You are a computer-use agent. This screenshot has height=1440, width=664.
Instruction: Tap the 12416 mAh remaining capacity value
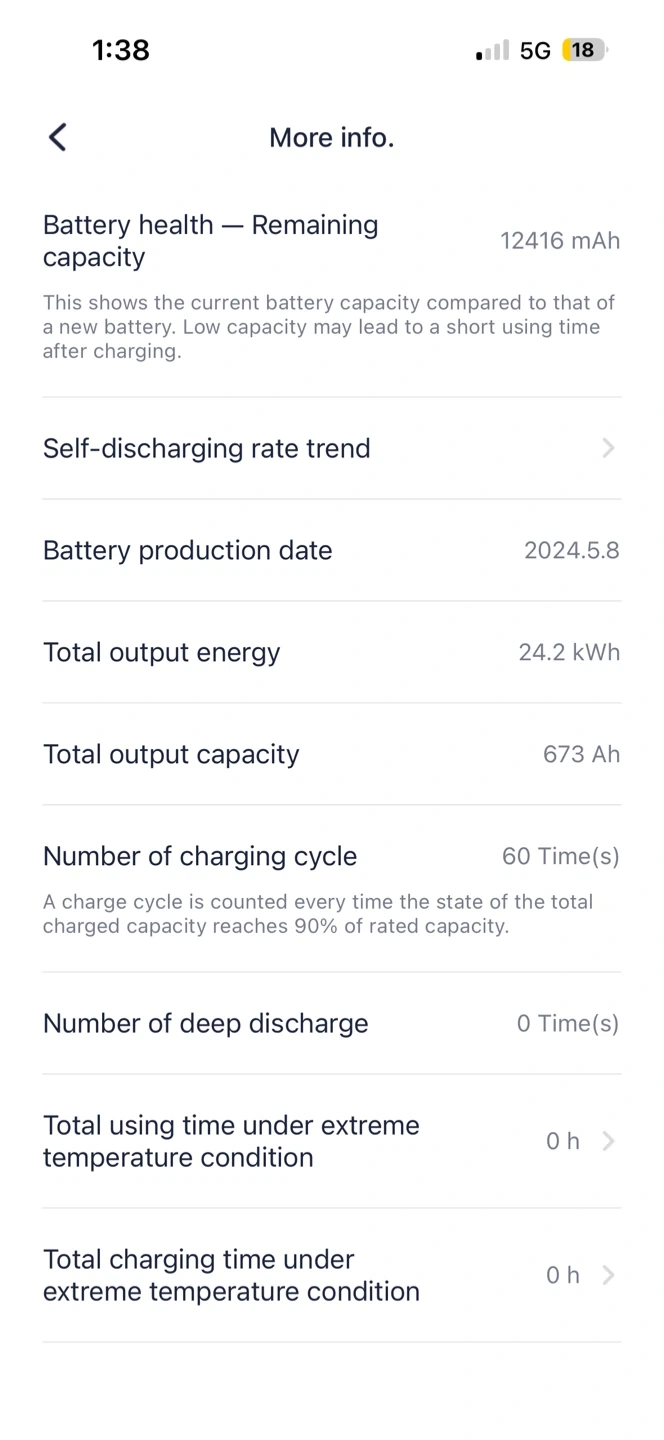click(560, 241)
